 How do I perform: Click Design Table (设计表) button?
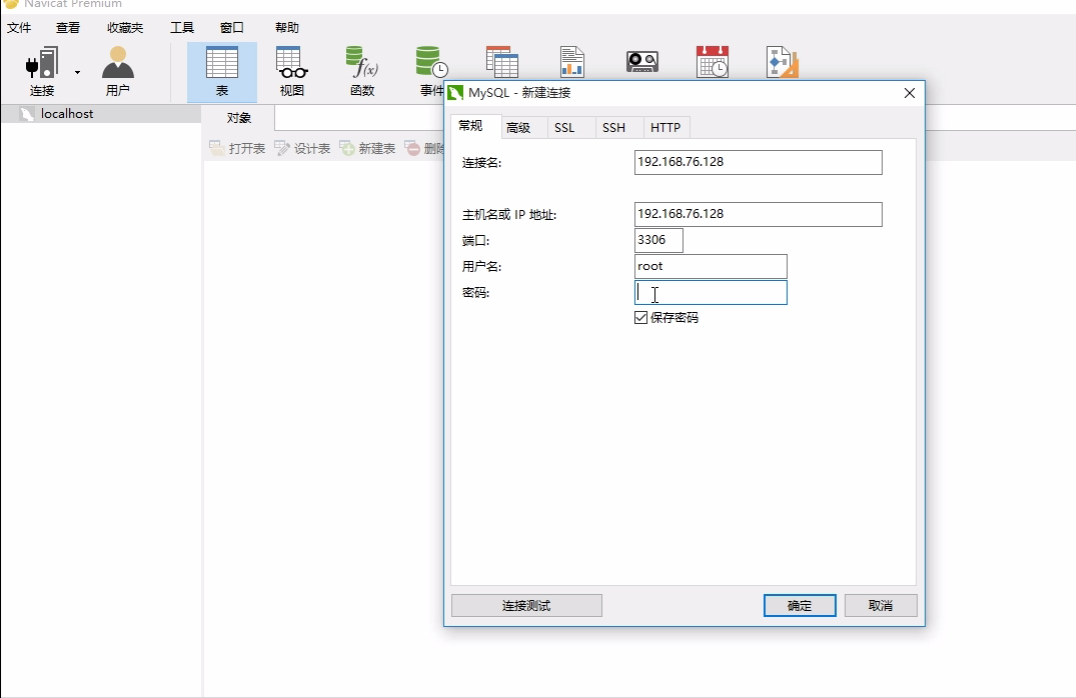click(303, 148)
